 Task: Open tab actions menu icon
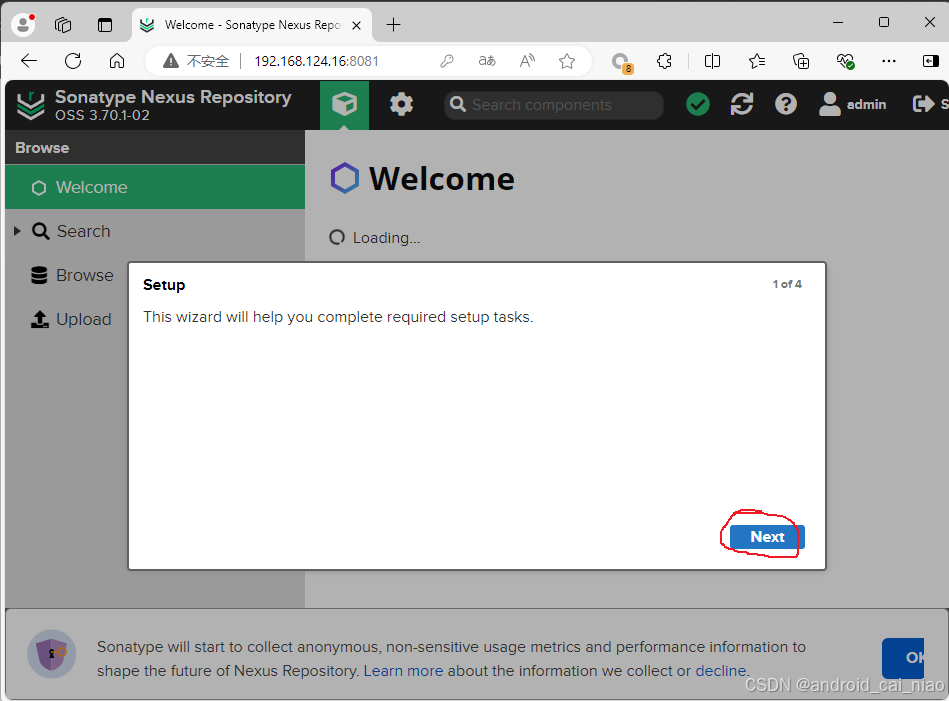tap(105, 24)
